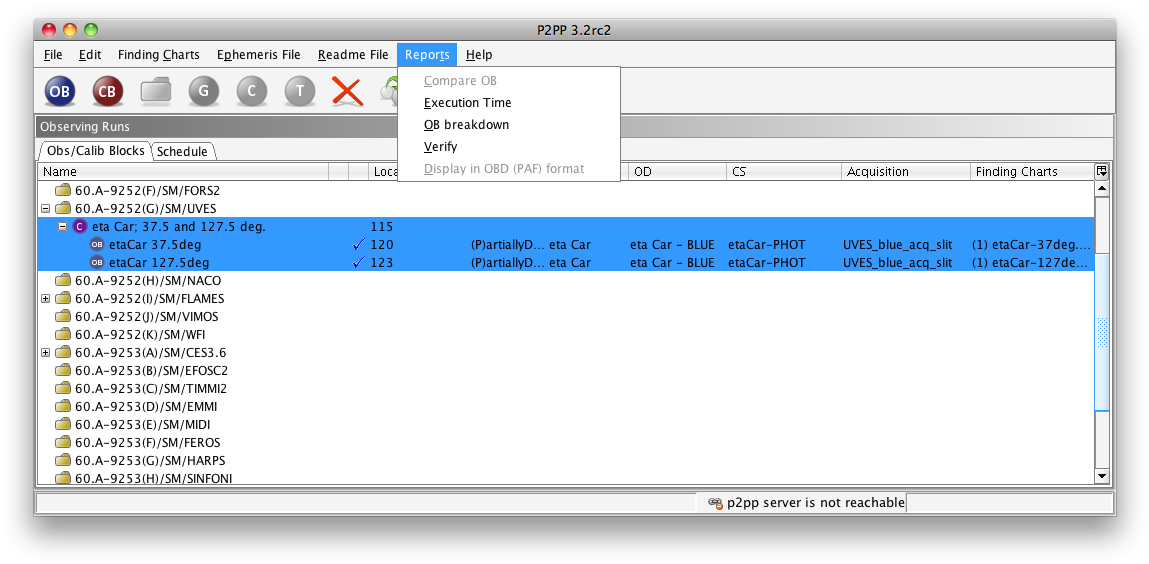Expand the 60.A-9252(I)/SM/FLAMES folder

pos(46,299)
